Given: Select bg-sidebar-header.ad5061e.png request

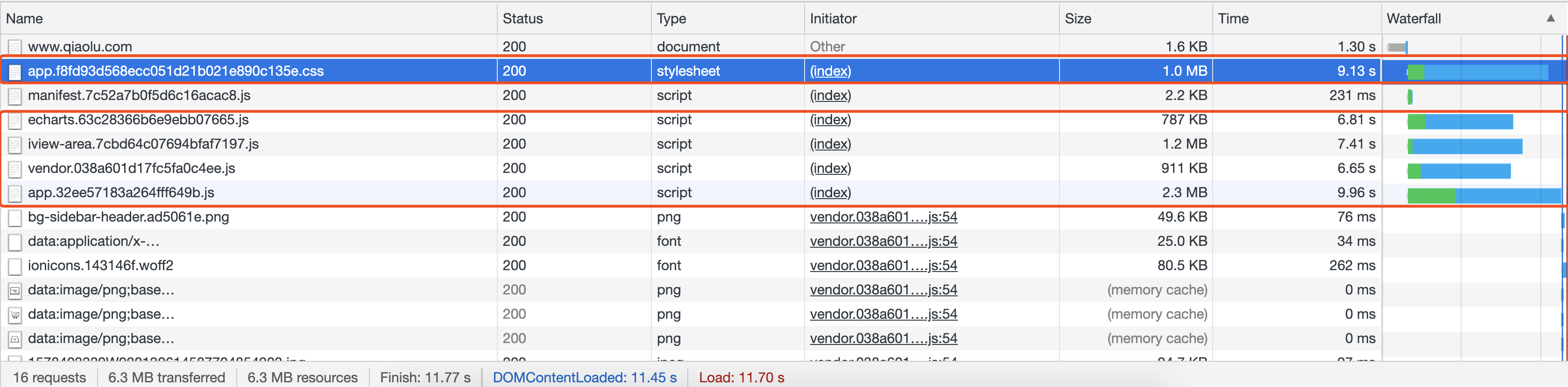Looking at the screenshot, I should 128,217.
